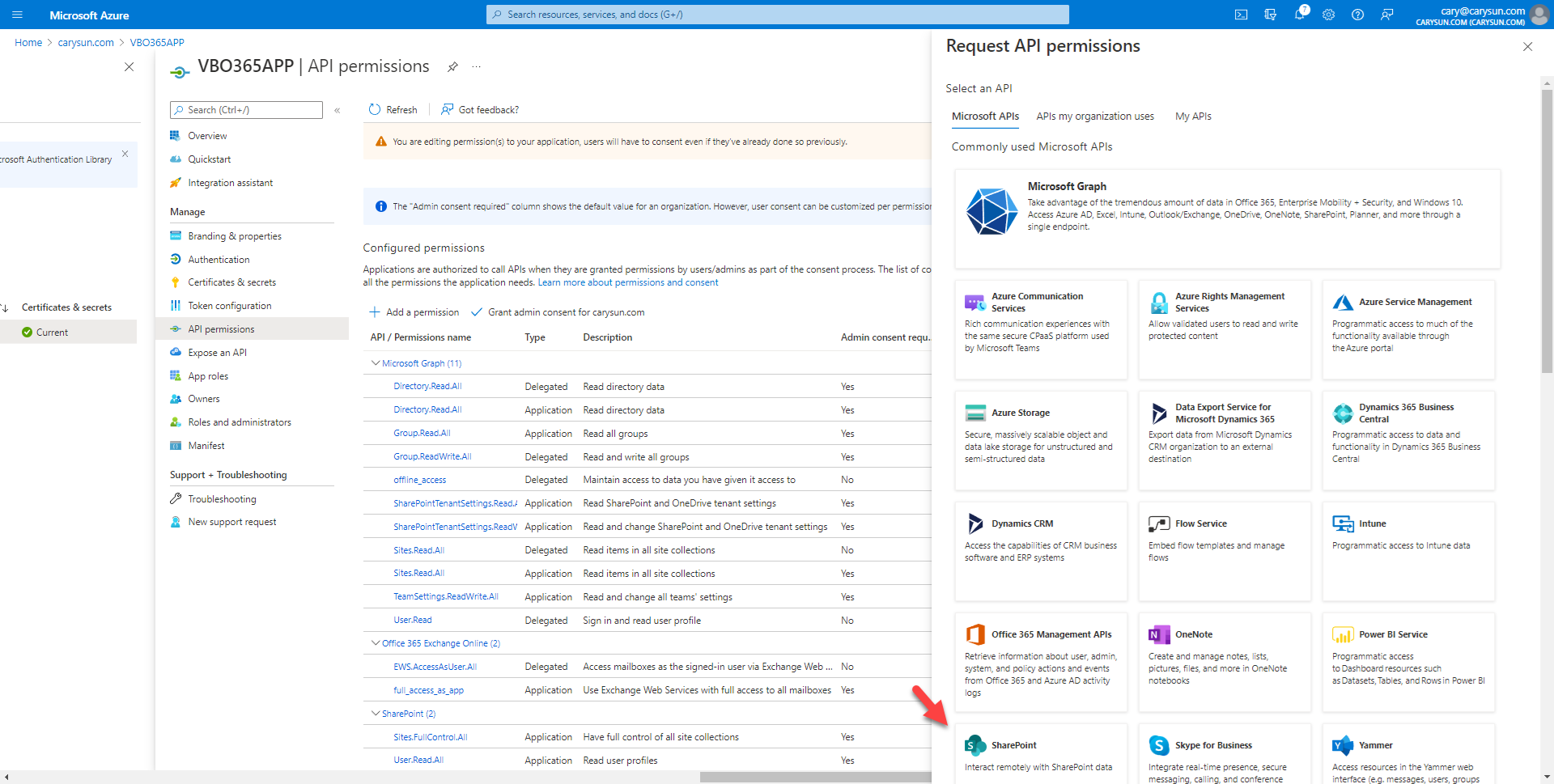Open the help question mark icon
Image resolution: width=1554 pixels, height=784 pixels.
[1357, 15]
